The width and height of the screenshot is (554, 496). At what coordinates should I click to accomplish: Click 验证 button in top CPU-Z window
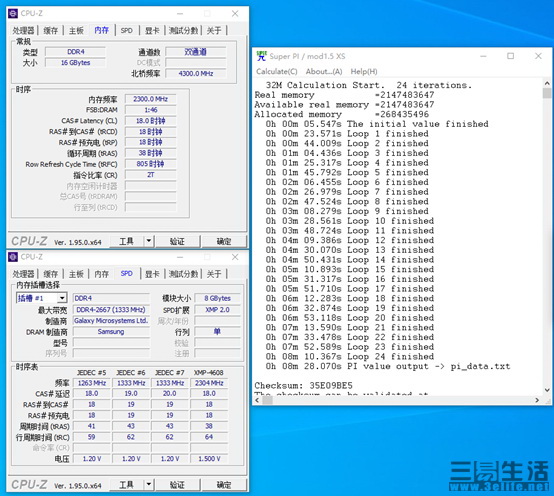pos(177,241)
